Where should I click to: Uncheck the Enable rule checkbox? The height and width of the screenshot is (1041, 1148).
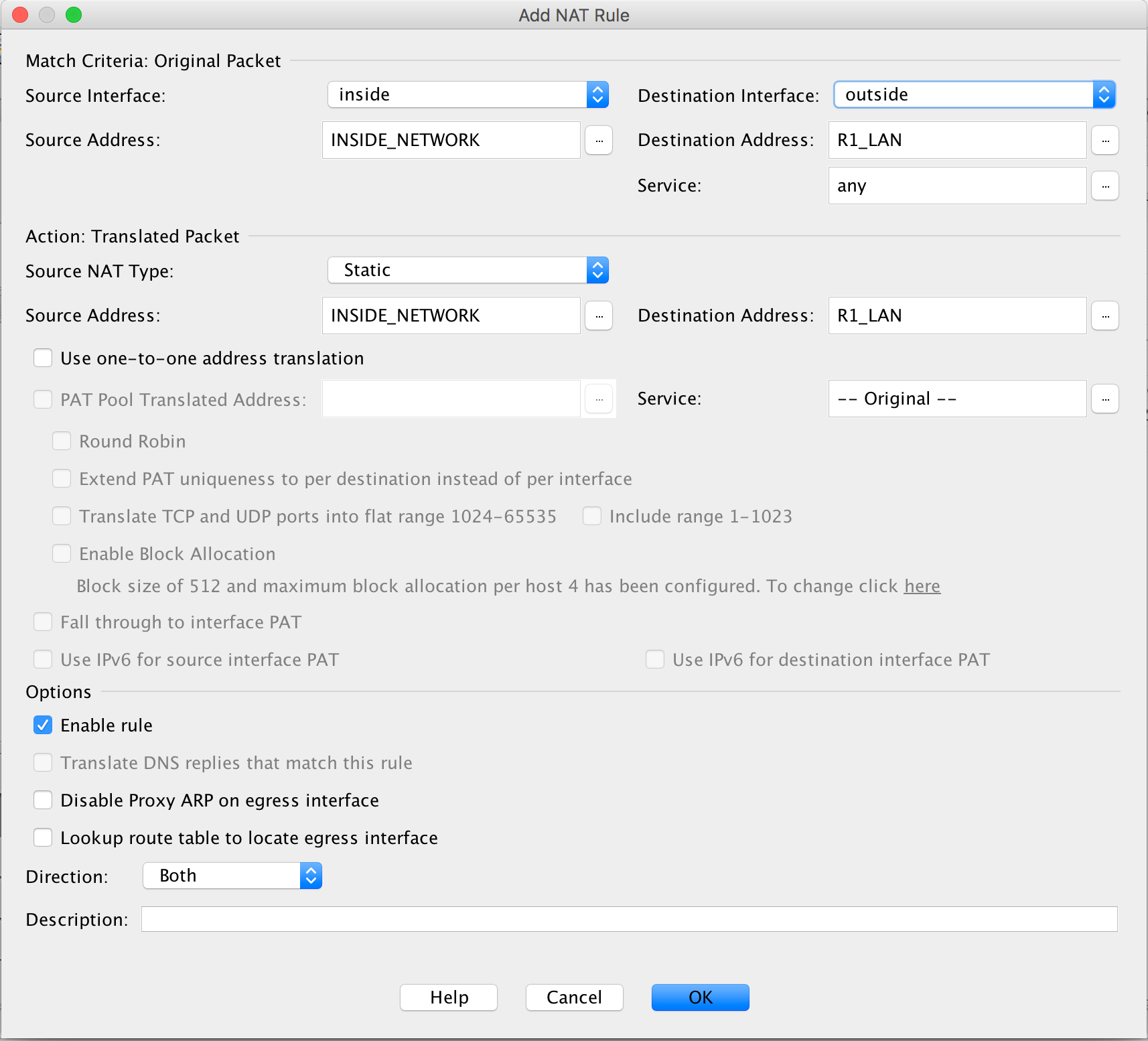click(x=44, y=725)
